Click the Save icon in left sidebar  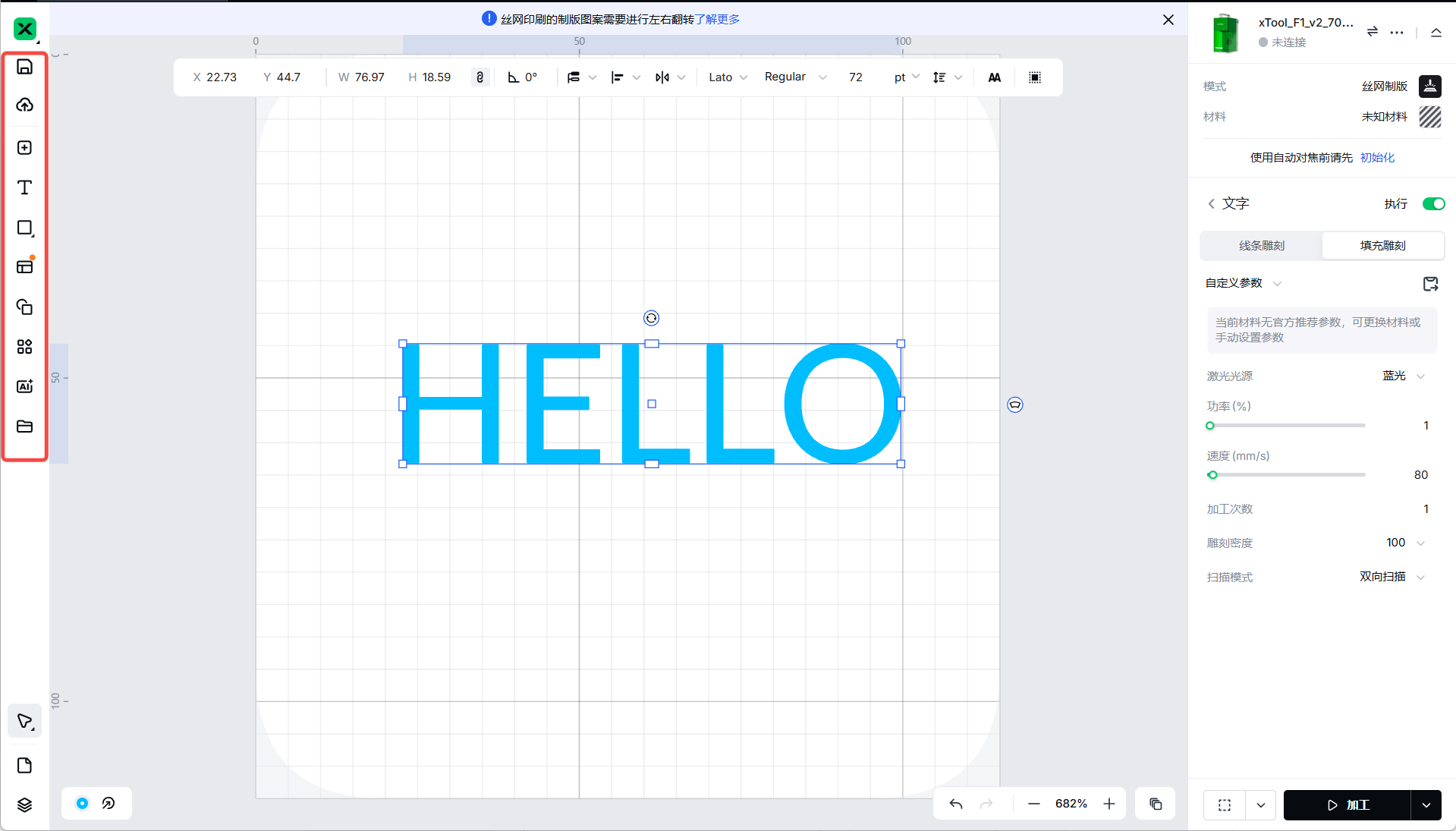click(24, 67)
